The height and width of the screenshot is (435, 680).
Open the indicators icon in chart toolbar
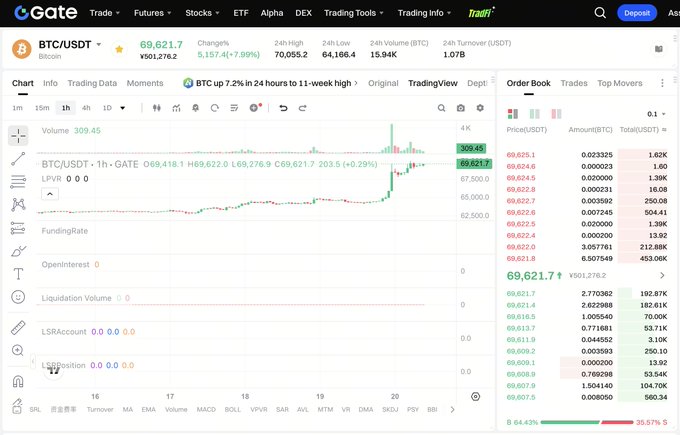(x=176, y=108)
